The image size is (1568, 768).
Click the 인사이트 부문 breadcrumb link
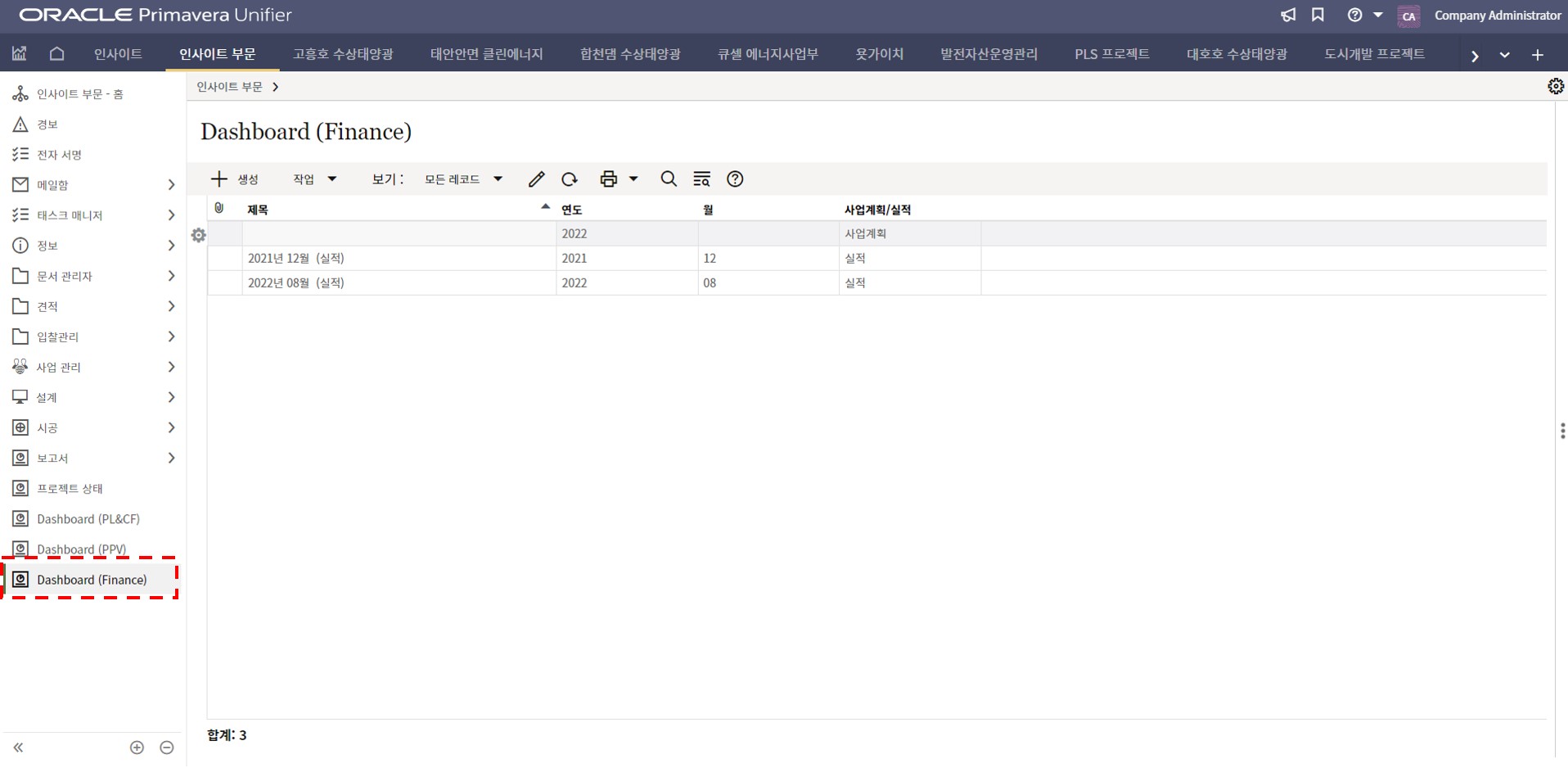click(x=229, y=87)
